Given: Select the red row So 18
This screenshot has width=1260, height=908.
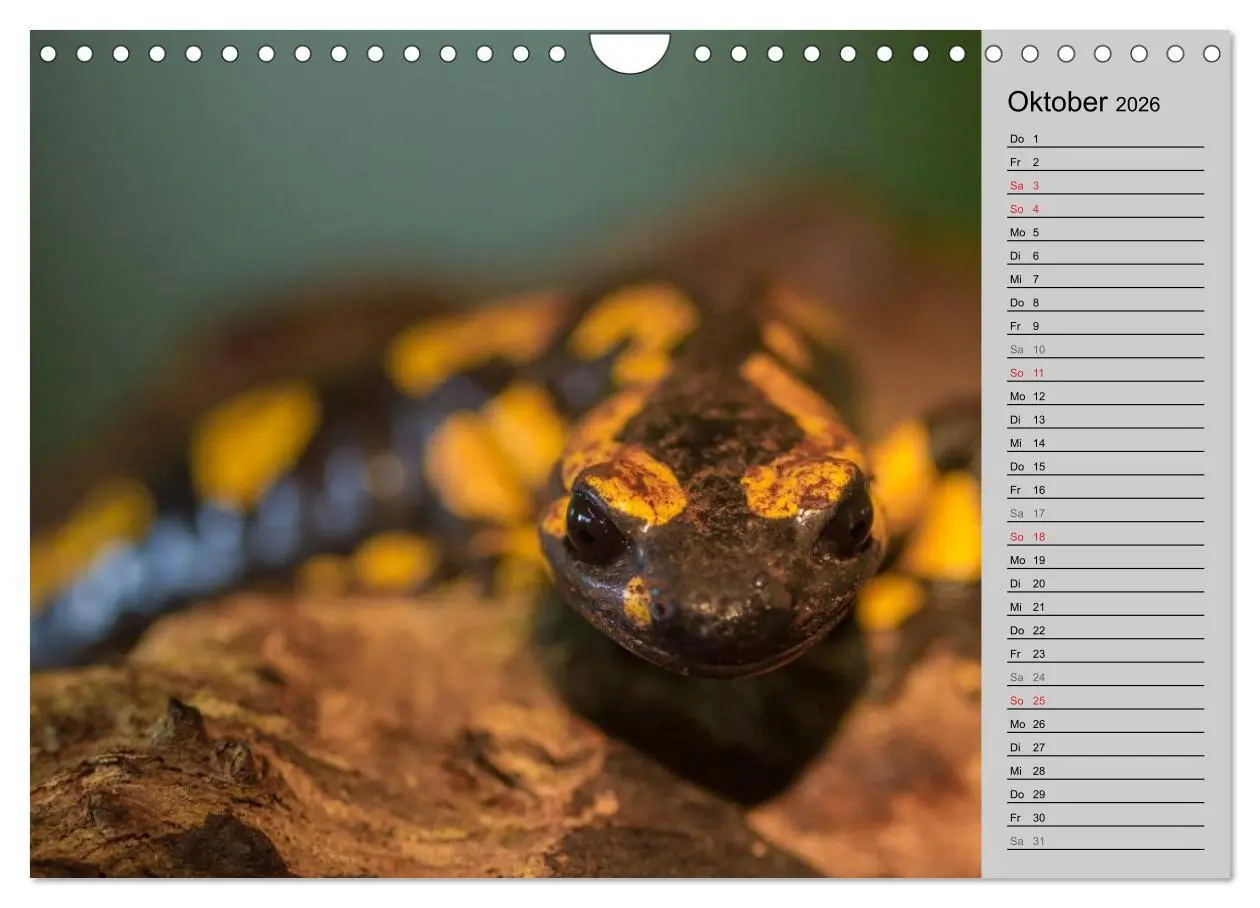Looking at the screenshot, I should click(1105, 537).
